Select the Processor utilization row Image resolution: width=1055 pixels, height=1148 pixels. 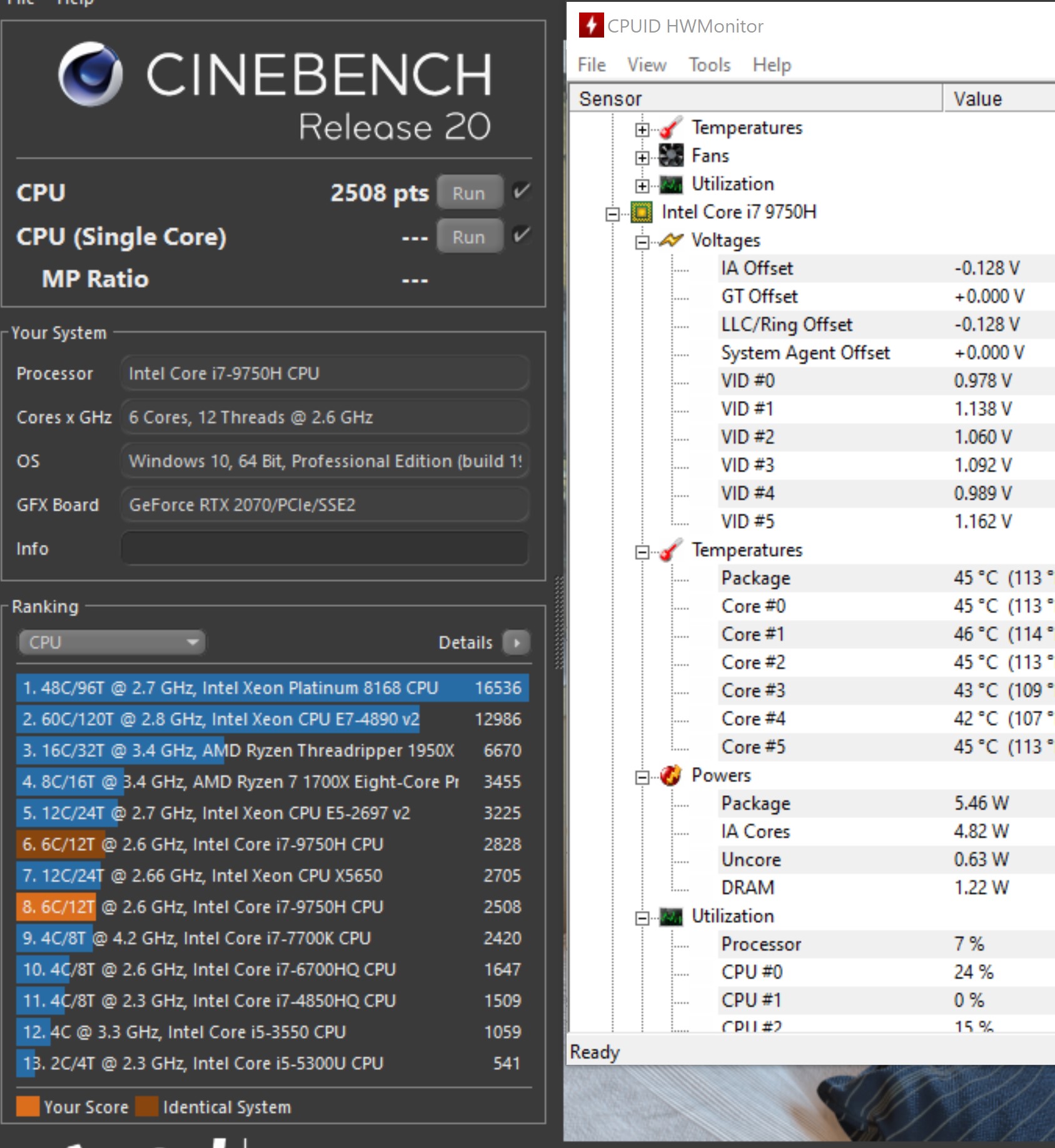click(x=886, y=944)
